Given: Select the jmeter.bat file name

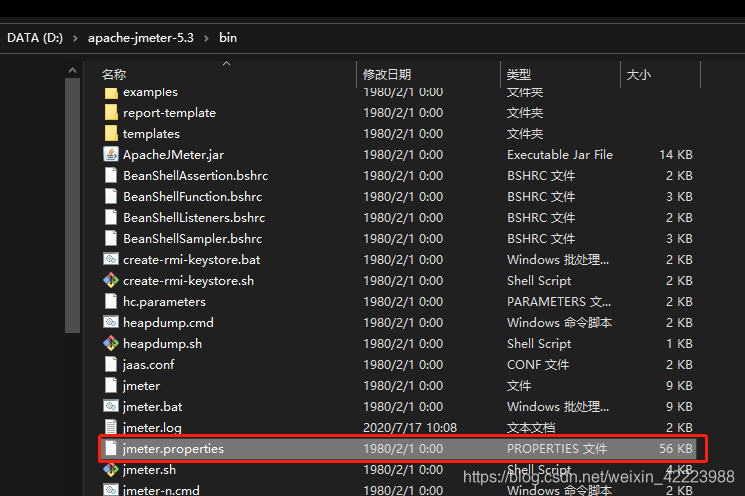Looking at the screenshot, I should click(152, 407).
